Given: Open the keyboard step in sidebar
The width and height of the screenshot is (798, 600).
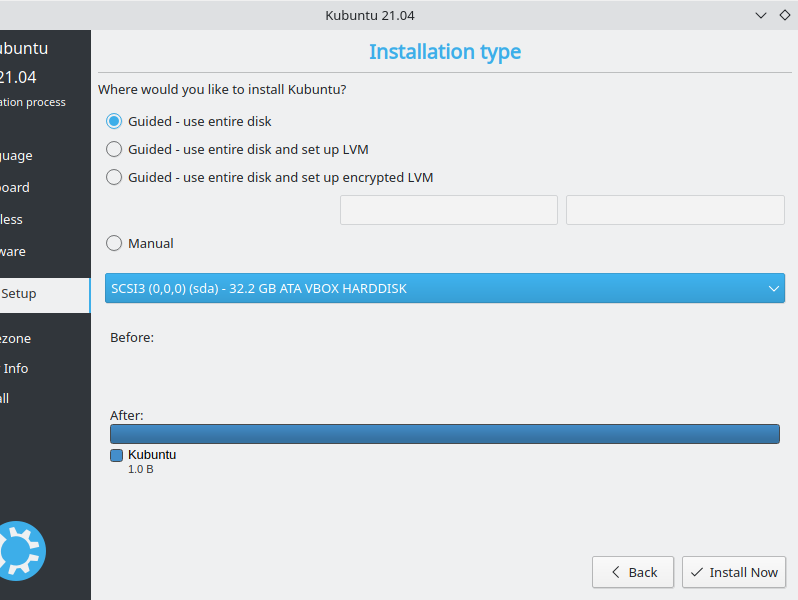Looking at the screenshot, I should (15, 187).
